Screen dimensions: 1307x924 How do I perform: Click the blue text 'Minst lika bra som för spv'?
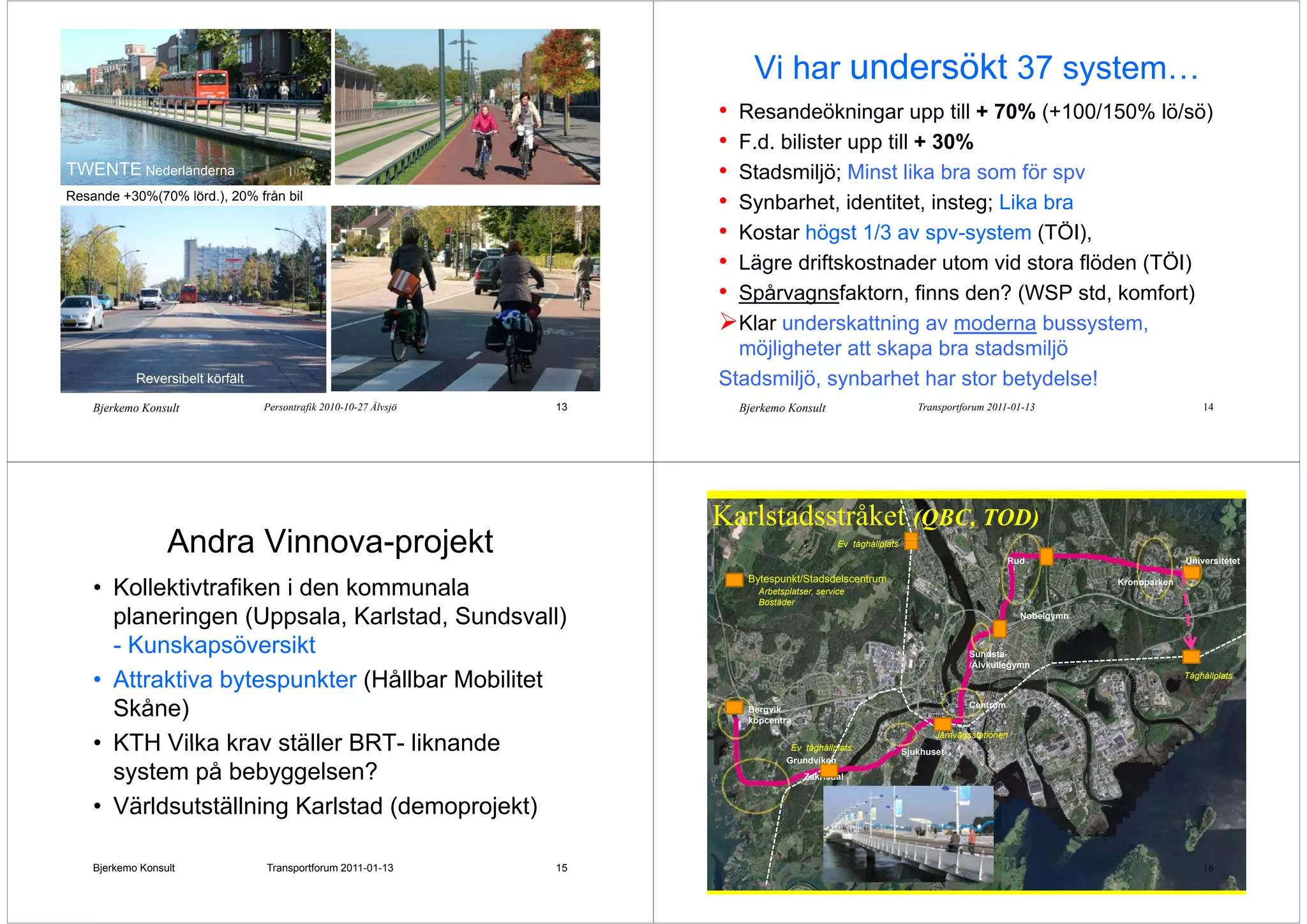click(x=966, y=172)
